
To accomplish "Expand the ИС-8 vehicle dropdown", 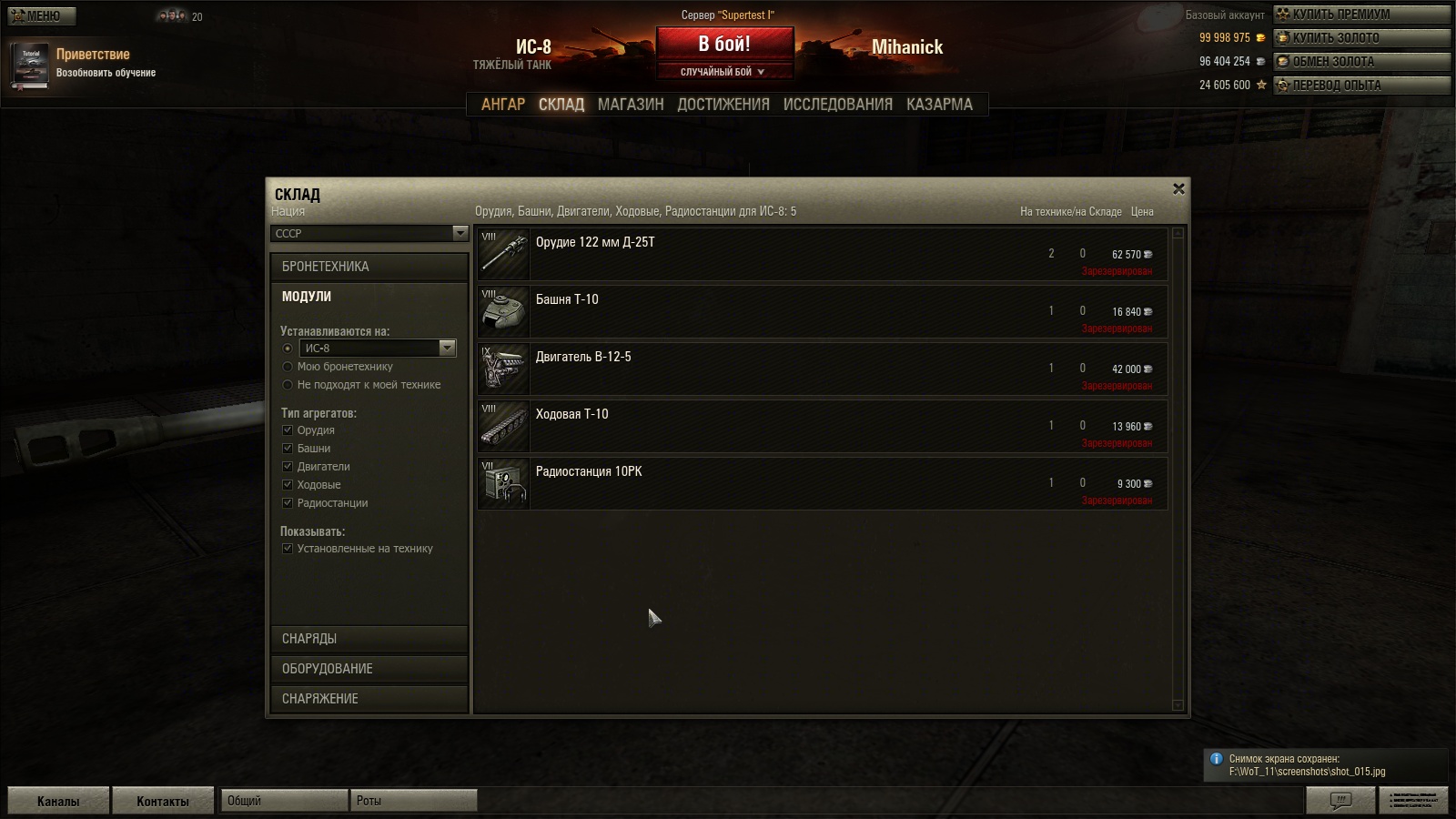I will (x=378, y=348).
